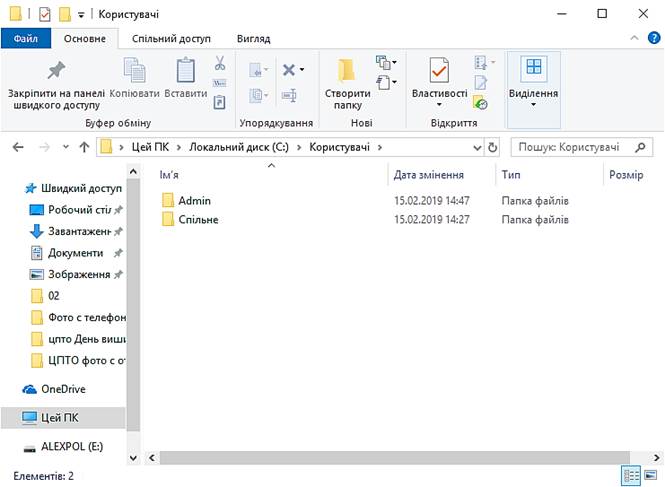Open the Спільний доступ ribbon tab
This screenshot has height=487, width=665.
(171, 39)
